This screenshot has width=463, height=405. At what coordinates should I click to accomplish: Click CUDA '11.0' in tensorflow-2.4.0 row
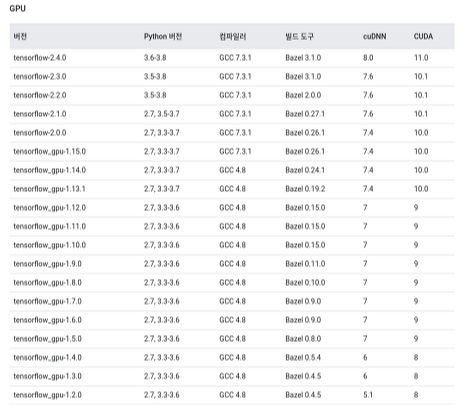[x=421, y=58]
